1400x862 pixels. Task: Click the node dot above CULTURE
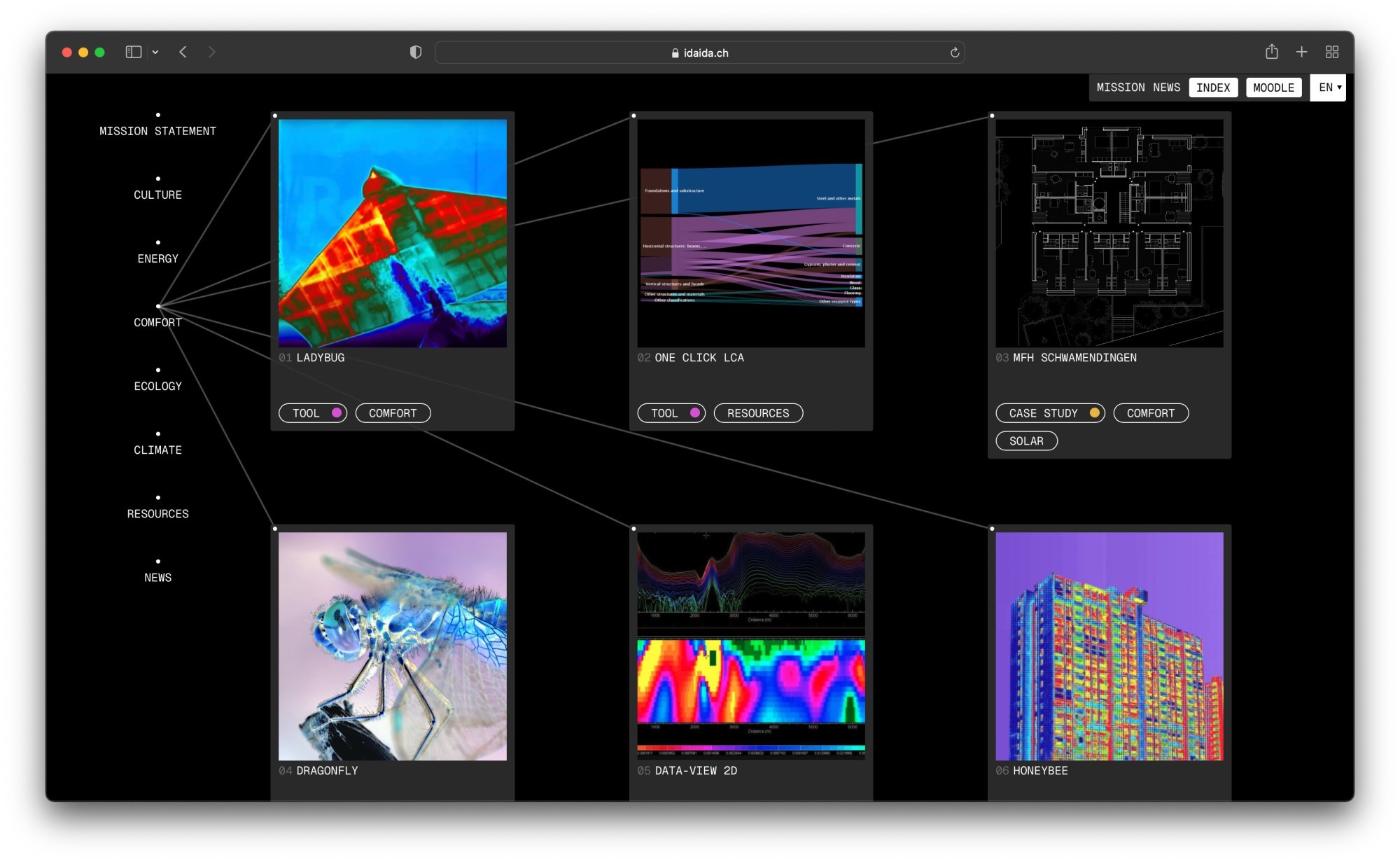click(x=158, y=179)
